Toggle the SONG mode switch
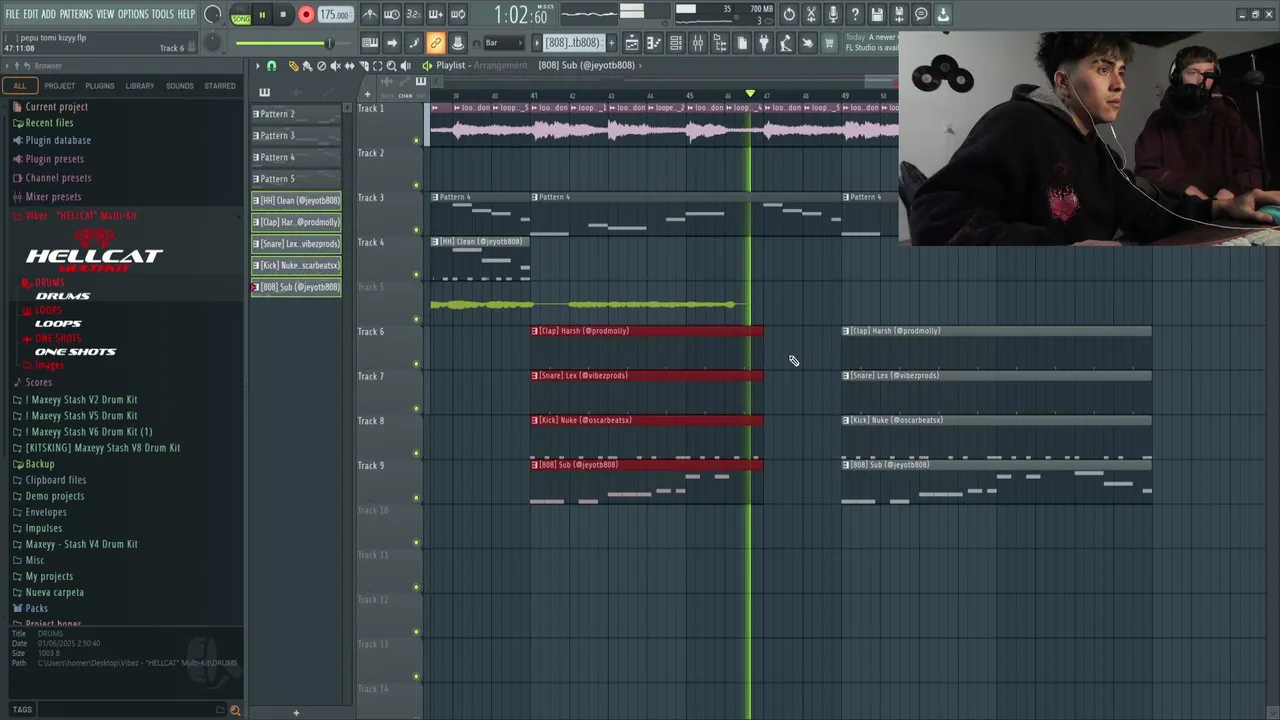 [x=241, y=18]
